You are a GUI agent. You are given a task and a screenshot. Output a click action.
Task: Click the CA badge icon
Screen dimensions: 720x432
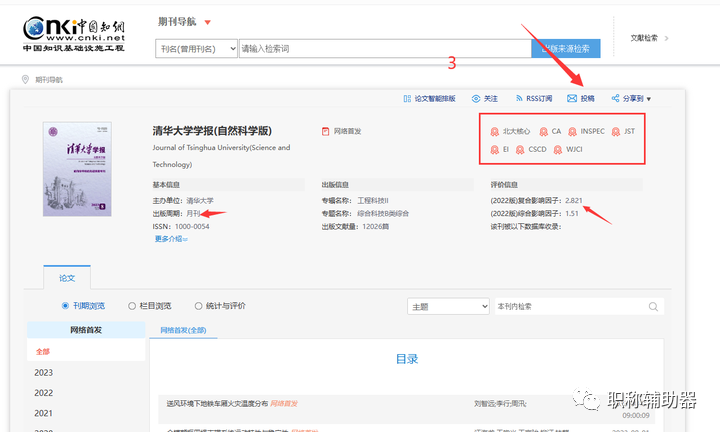[543, 132]
